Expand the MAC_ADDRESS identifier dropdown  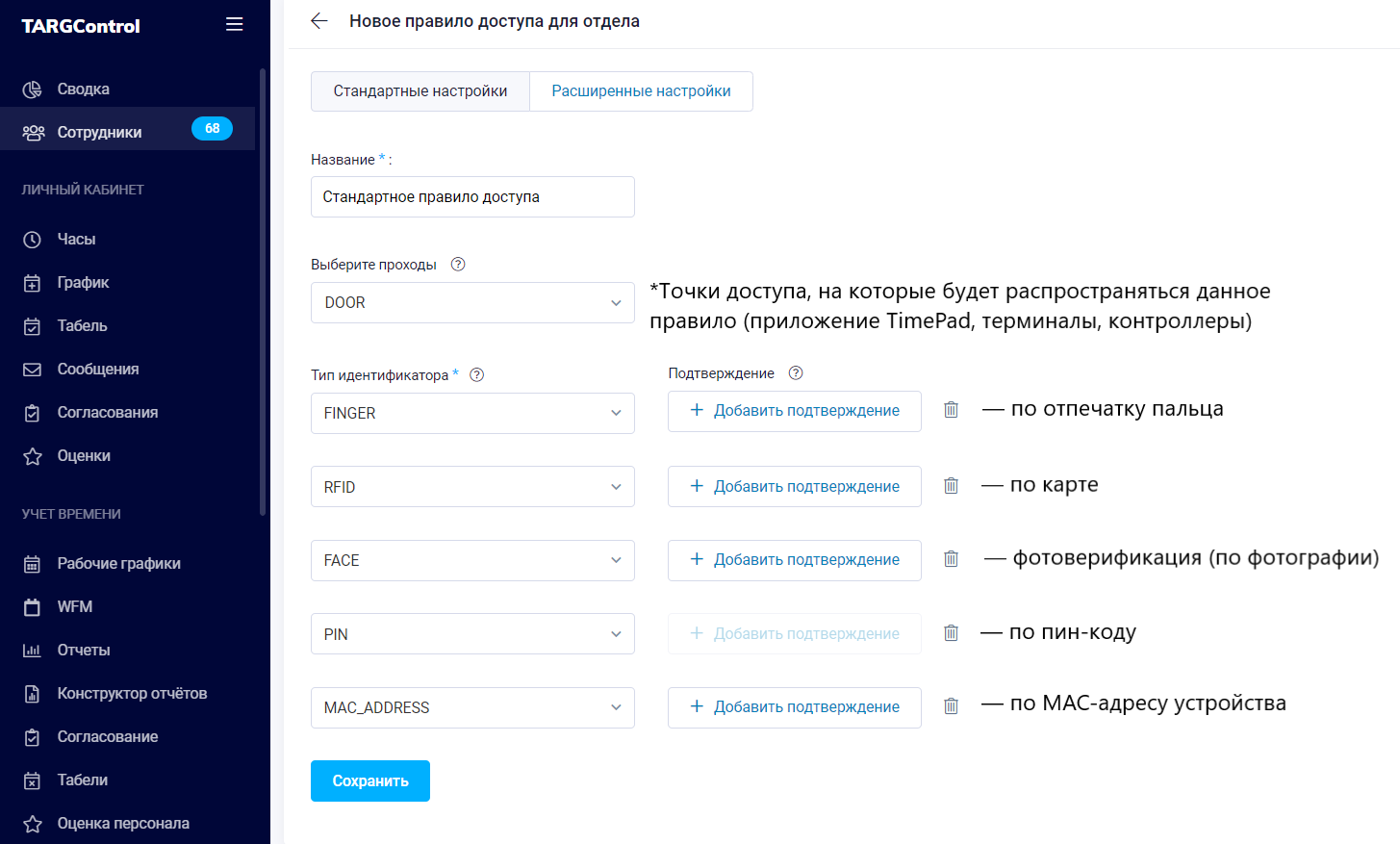(x=472, y=707)
